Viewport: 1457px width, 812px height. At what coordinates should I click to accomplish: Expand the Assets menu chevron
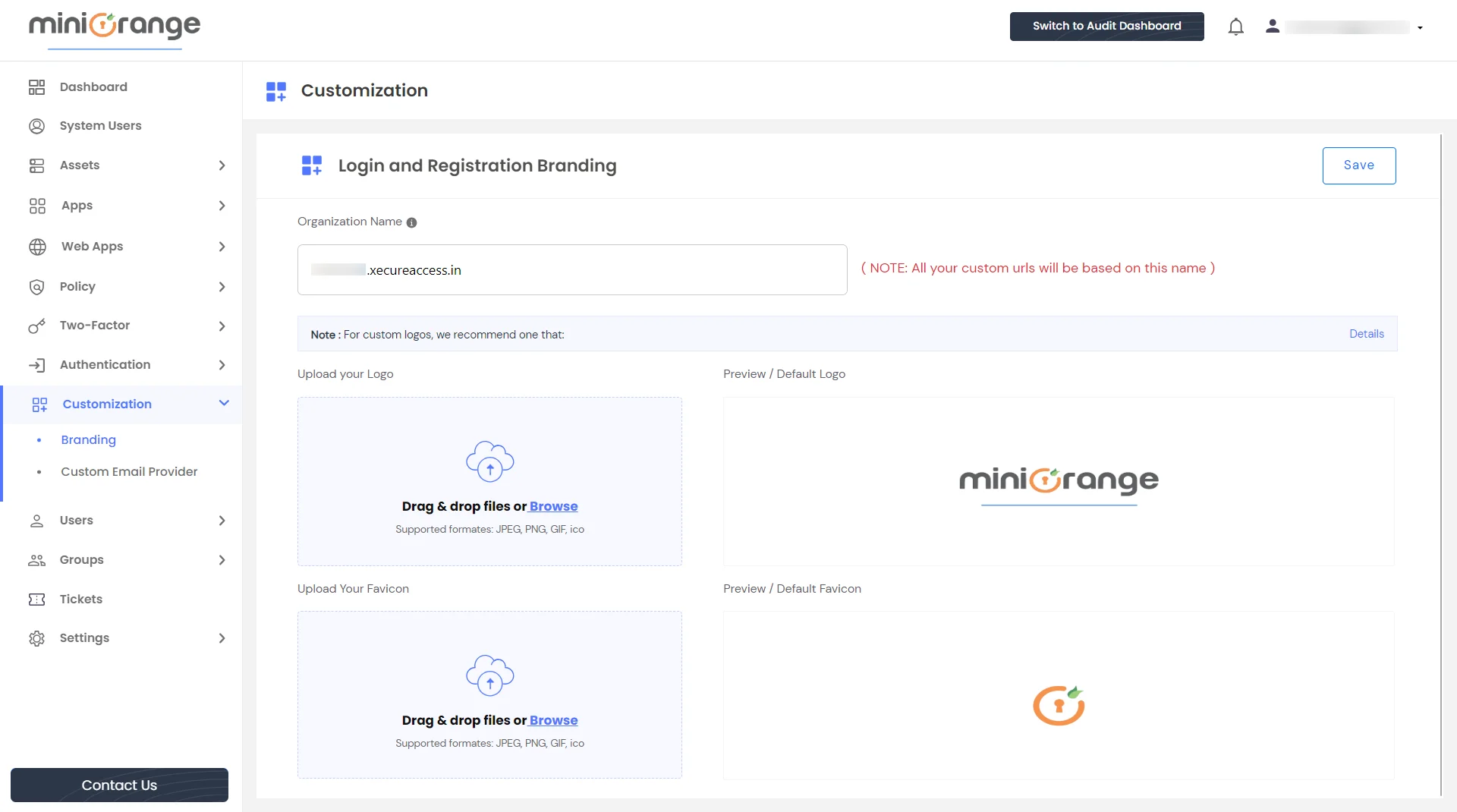(222, 165)
